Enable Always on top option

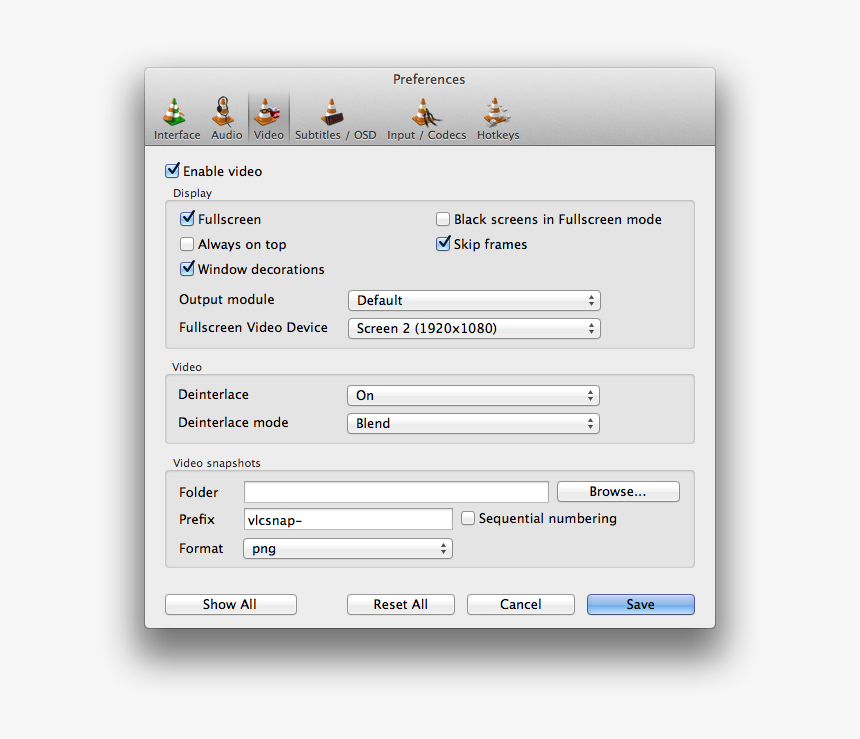point(187,244)
